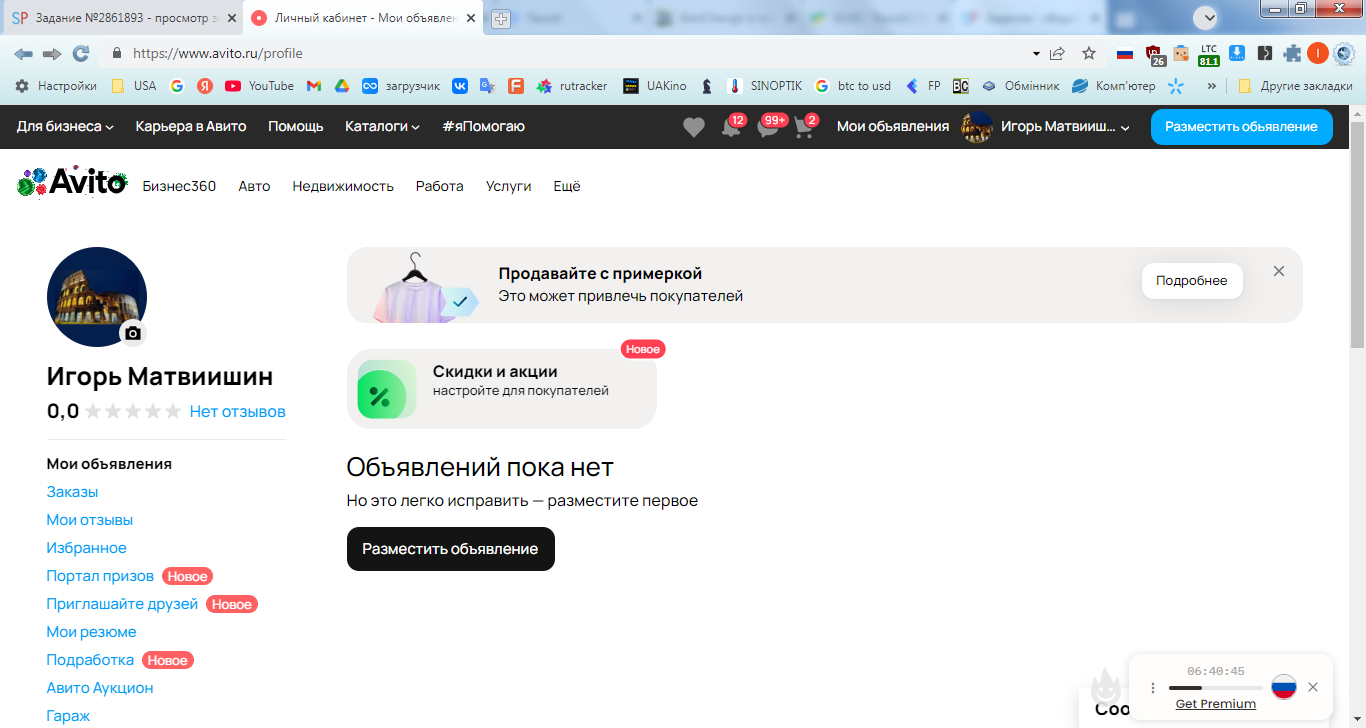
Task: Open 'Карьера в Авито' menu item
Action: point(191,127)
